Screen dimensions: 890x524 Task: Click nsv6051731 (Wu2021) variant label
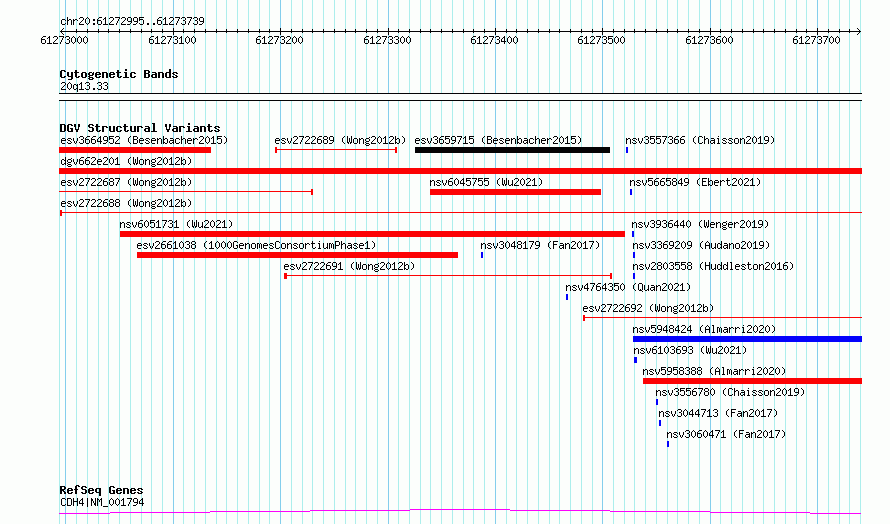(176, 224)
